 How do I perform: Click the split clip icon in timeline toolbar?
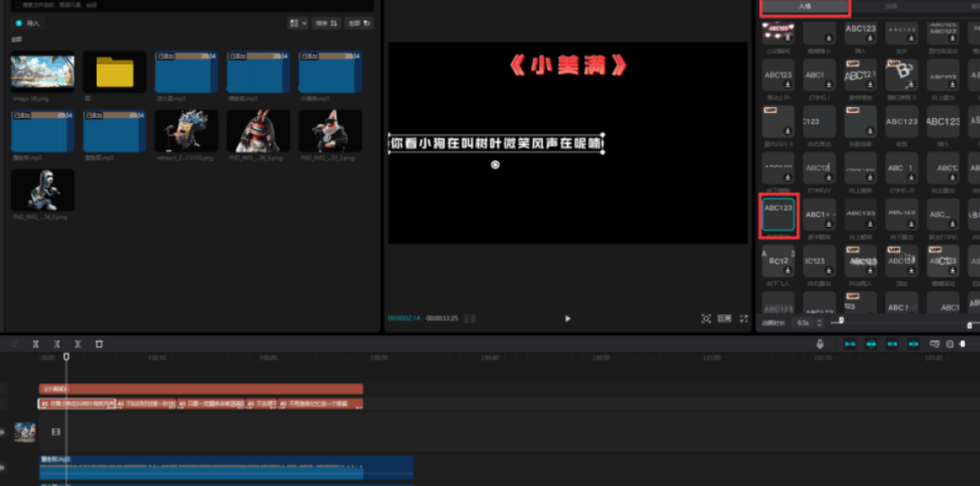36,343
